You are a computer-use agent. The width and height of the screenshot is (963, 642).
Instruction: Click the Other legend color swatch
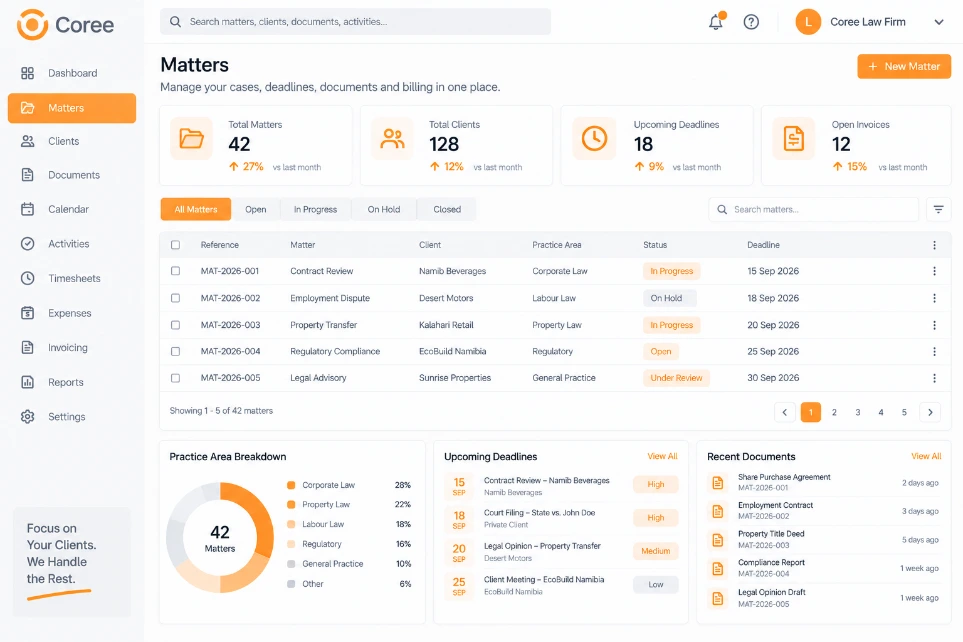[x=291, y=584]
